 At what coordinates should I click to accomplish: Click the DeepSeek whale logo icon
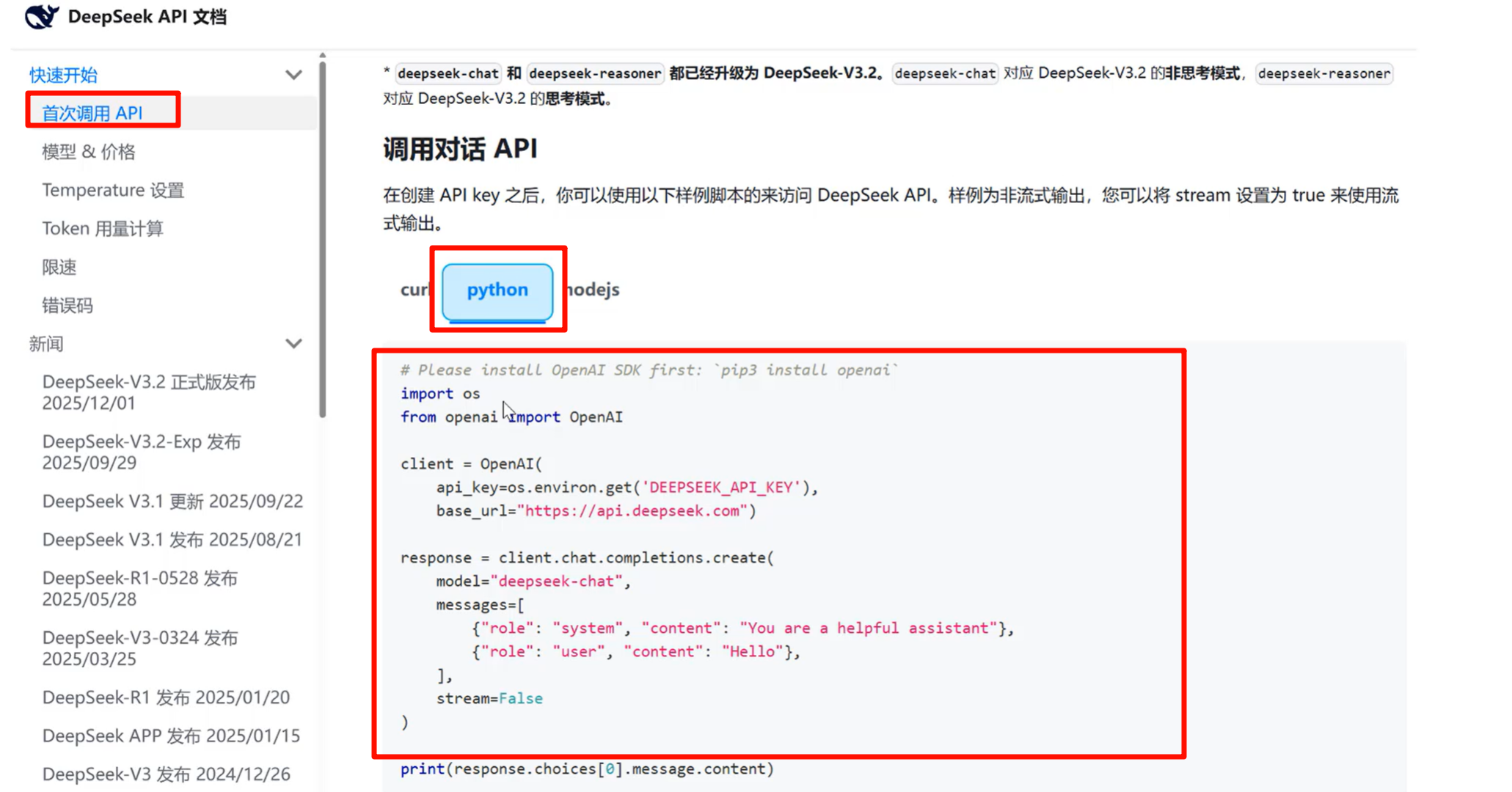tap(41, 16)
